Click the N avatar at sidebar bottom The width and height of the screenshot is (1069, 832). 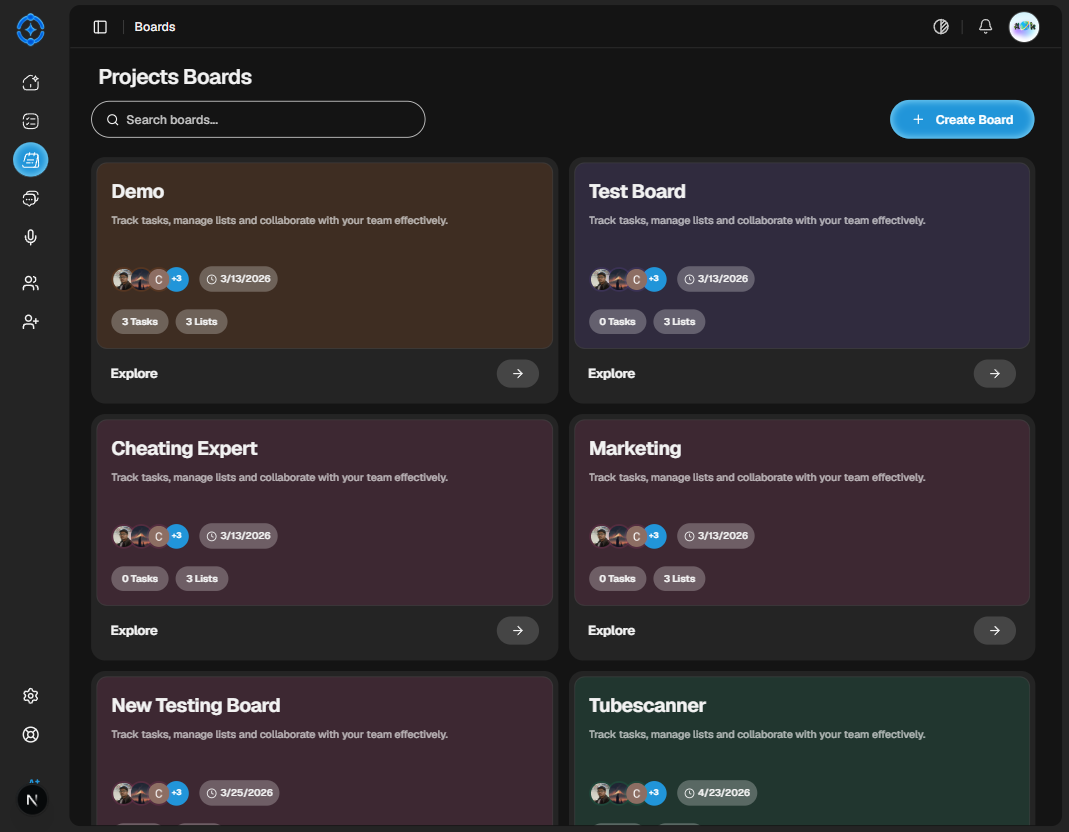click(31, 799)
